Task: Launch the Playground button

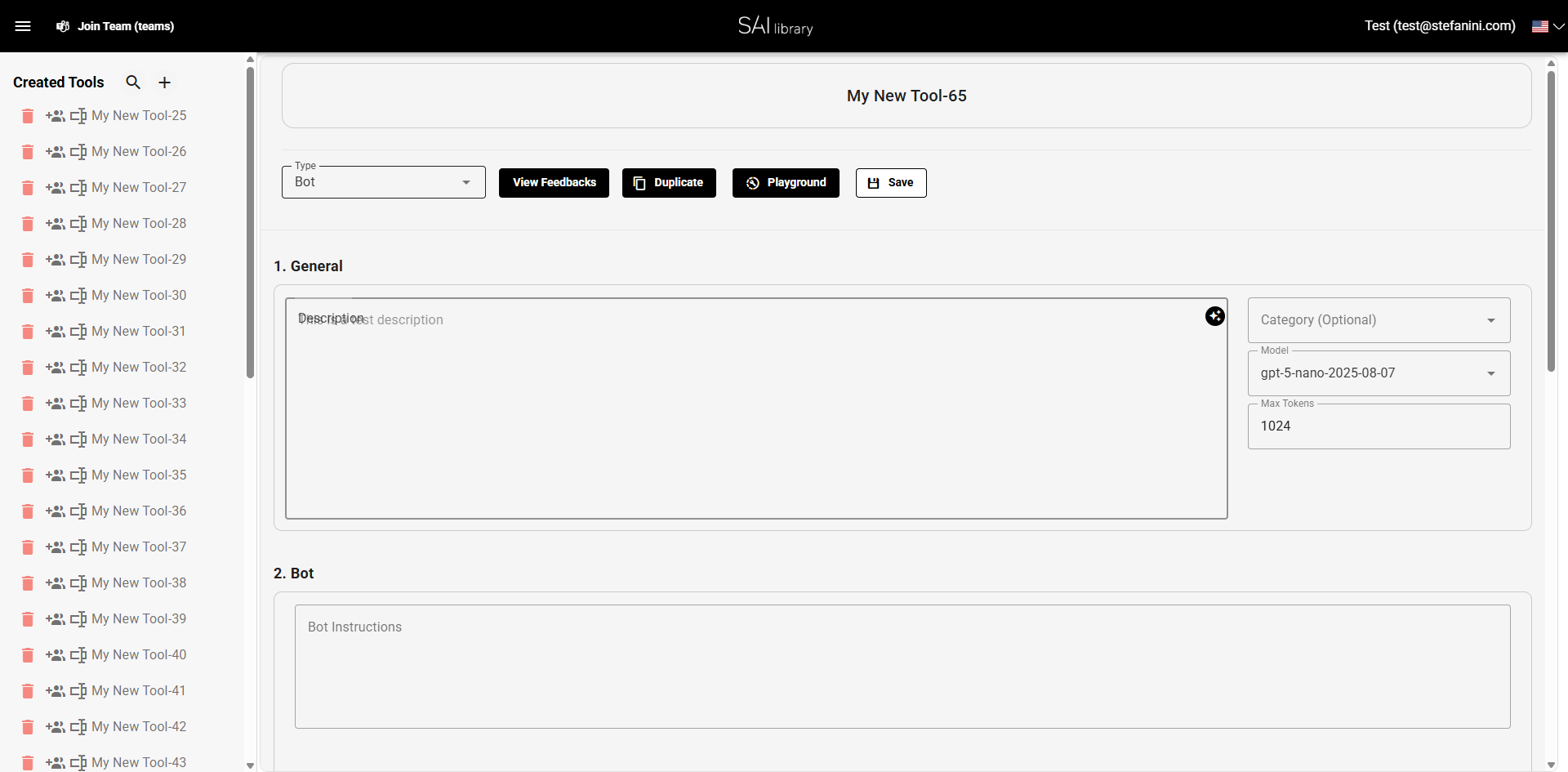Action: [785, 183]
